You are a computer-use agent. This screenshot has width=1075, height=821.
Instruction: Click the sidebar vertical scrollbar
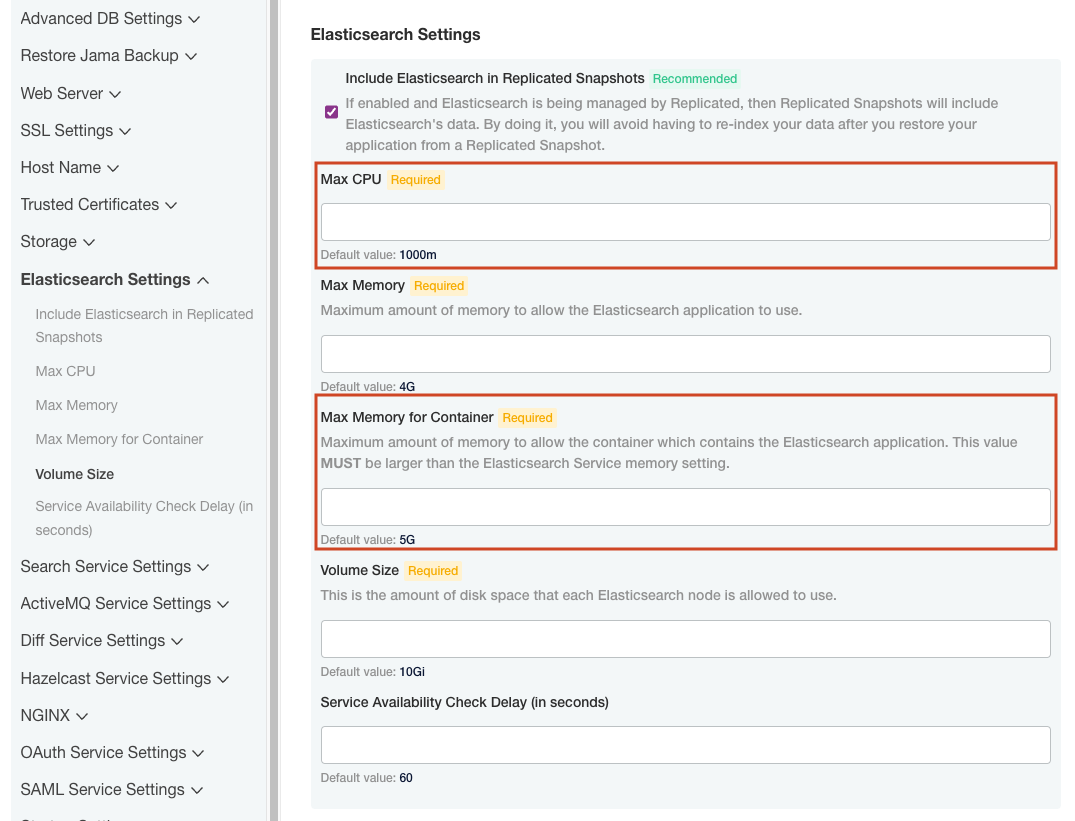pos(274,410)
